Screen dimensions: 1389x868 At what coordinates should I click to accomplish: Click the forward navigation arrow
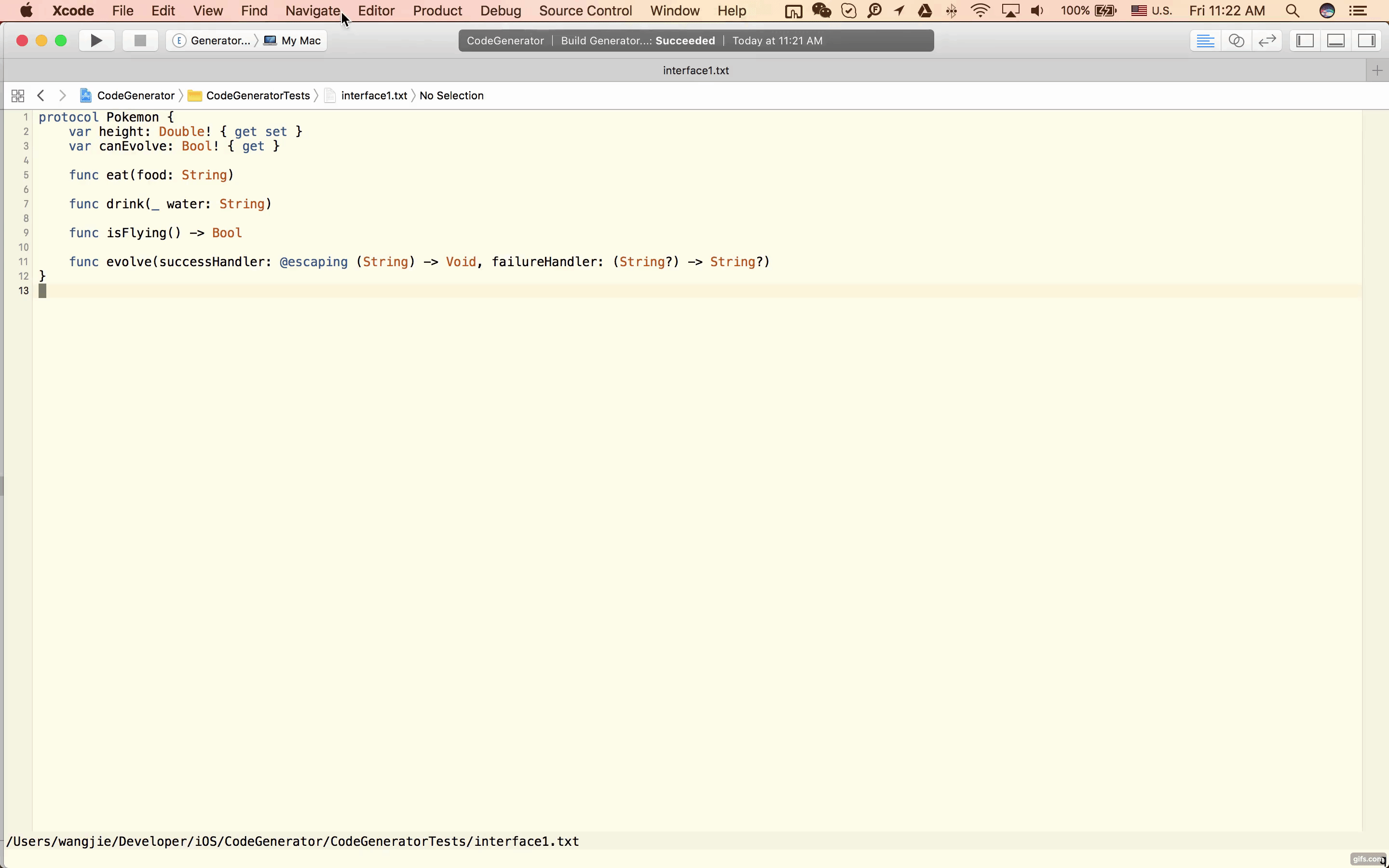[62, 95]
